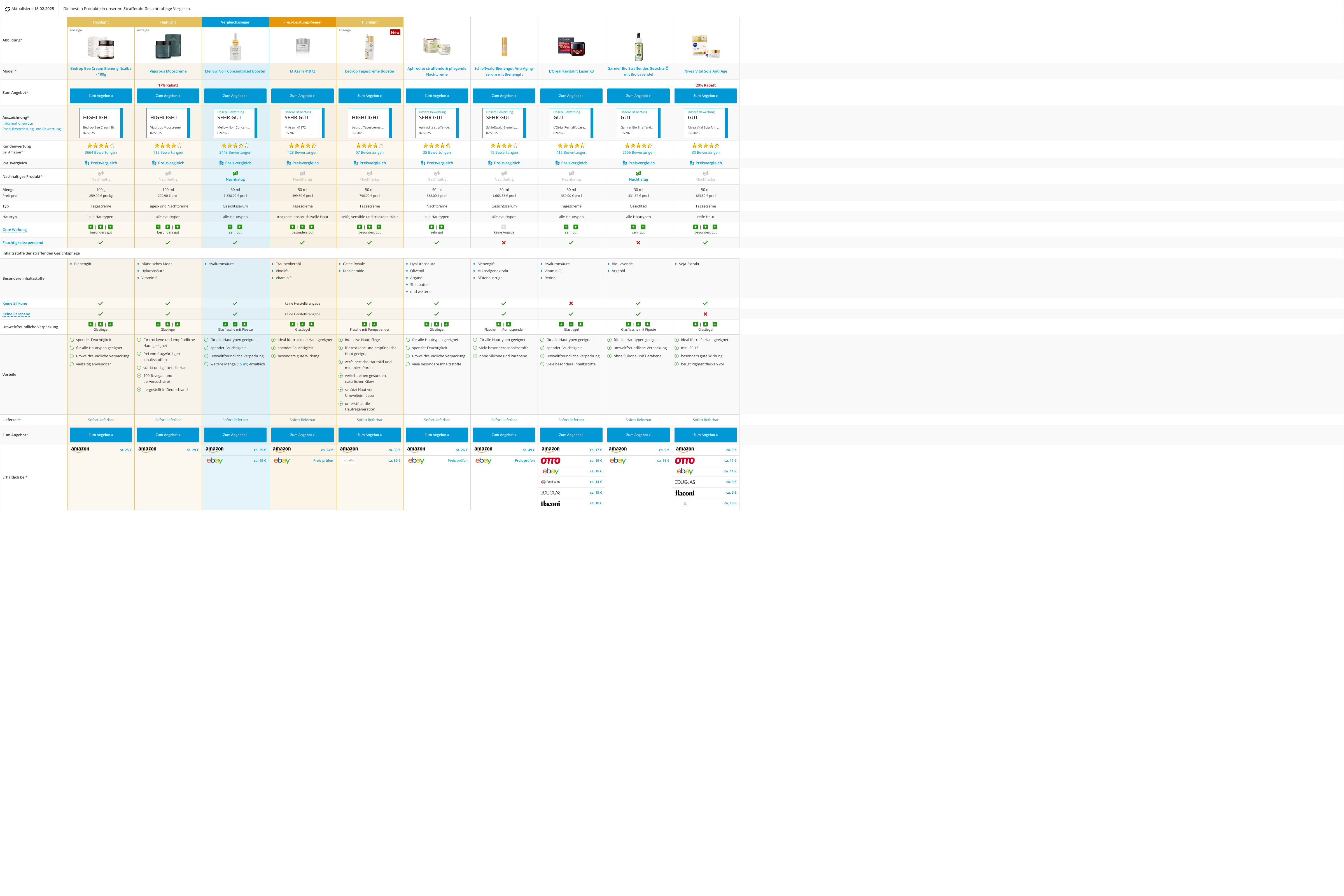Image resolution: width=1344 pixels, height=896 pixels.
Task: Click the green Nachhaltig leaf icon for Garnier Bio
Action: (638, 173)
